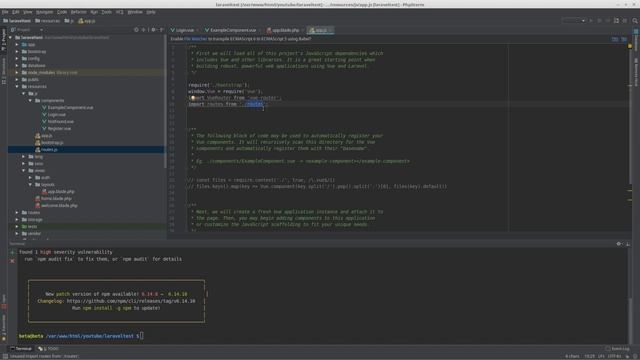Expand the app folder
This screenshot has width=640, height=360.
pos(17,44)
